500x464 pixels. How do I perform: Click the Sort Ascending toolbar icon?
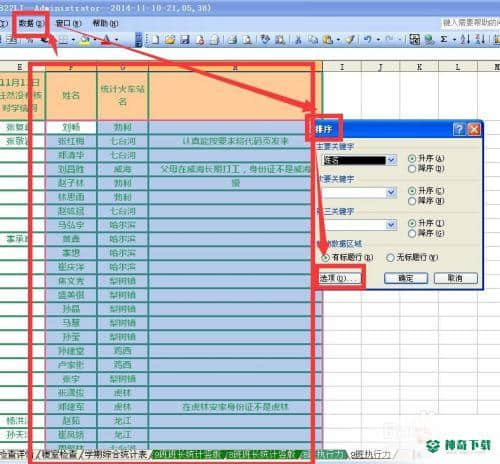click(465, 39)
